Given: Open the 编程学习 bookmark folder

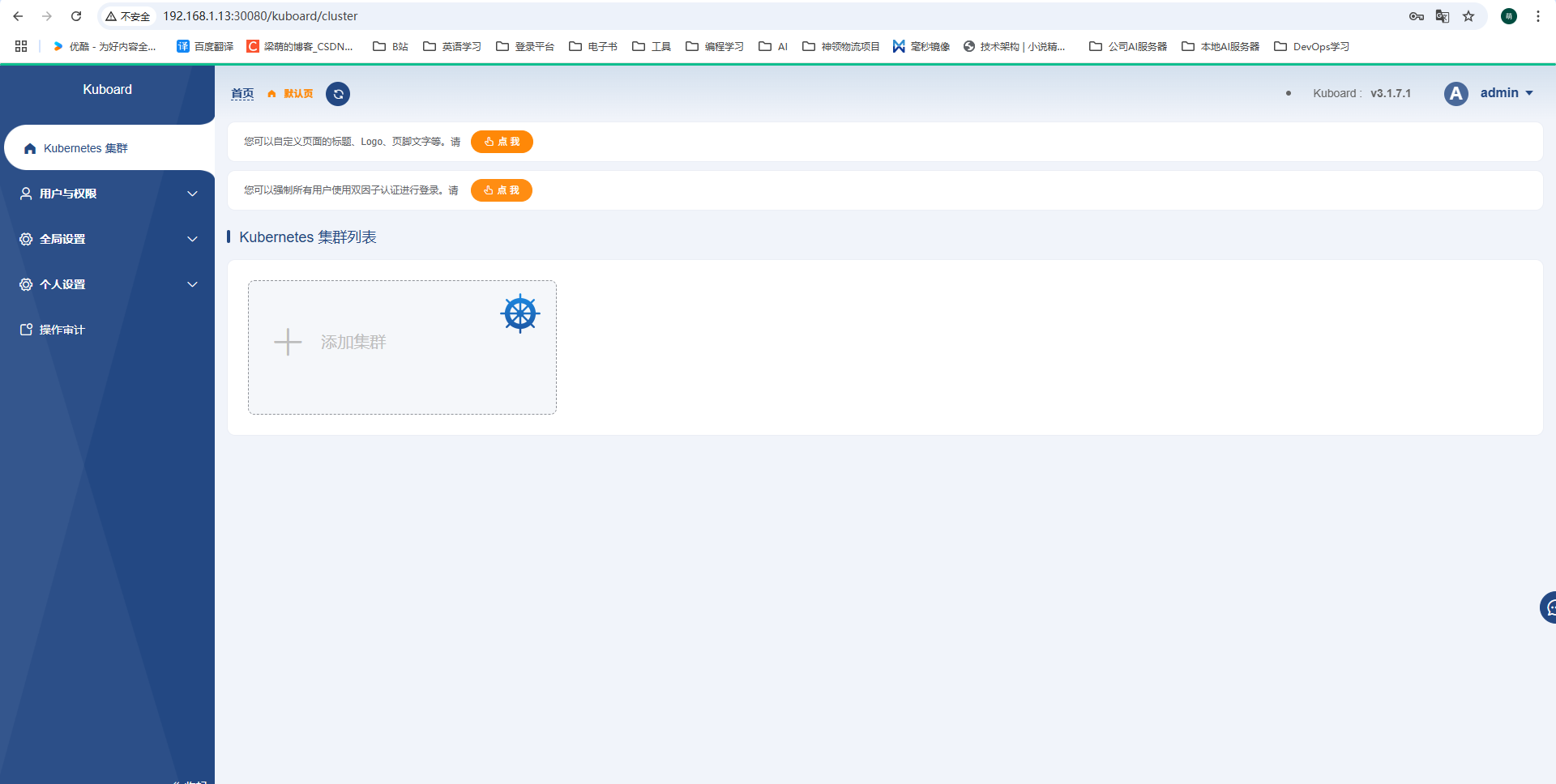Looking at the screenshot, I should pyautogui.click(x=715, y=46).
